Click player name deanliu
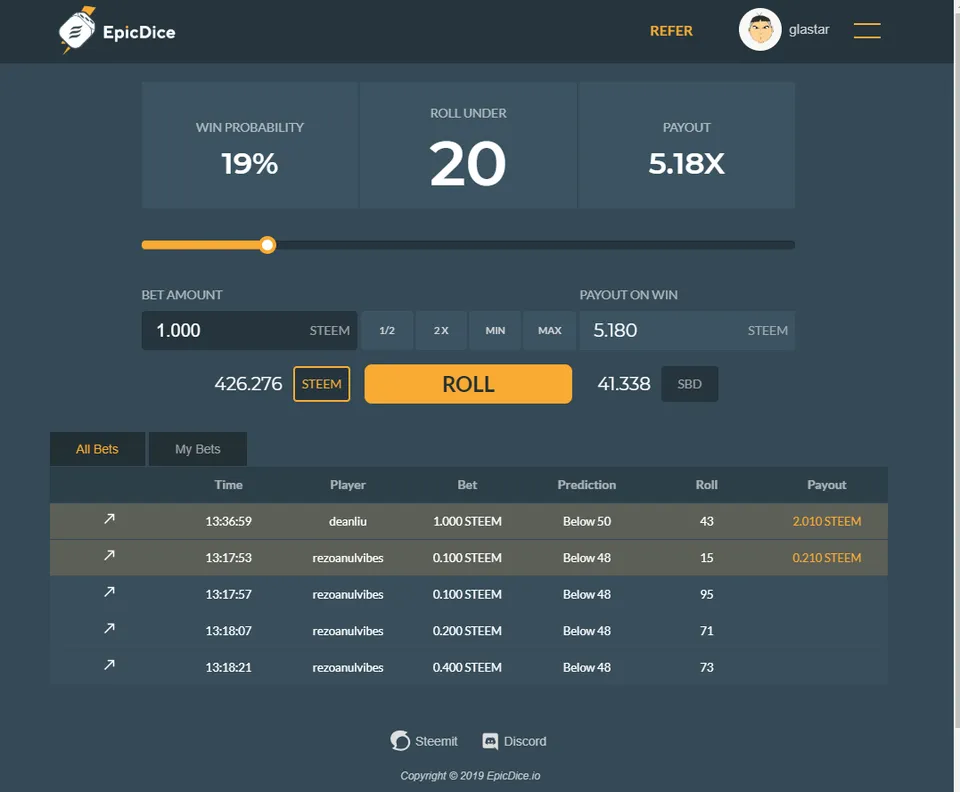This screenshot has height=792, width=960. [x=348, y=521]
